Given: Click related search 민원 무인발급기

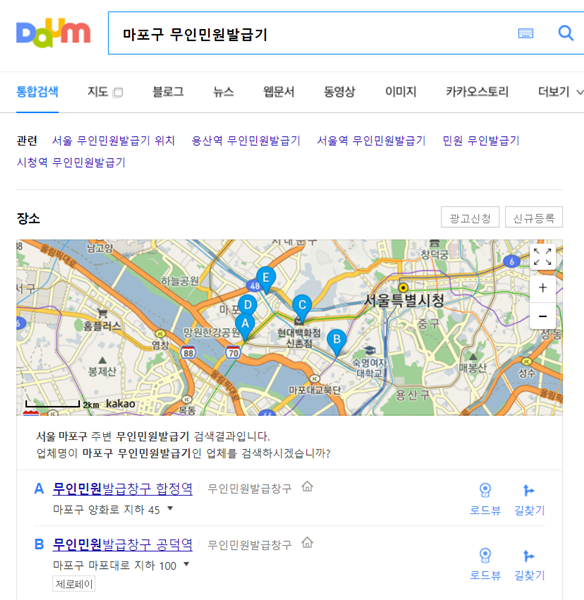Looking at the screenshot, I should (481, 140).
